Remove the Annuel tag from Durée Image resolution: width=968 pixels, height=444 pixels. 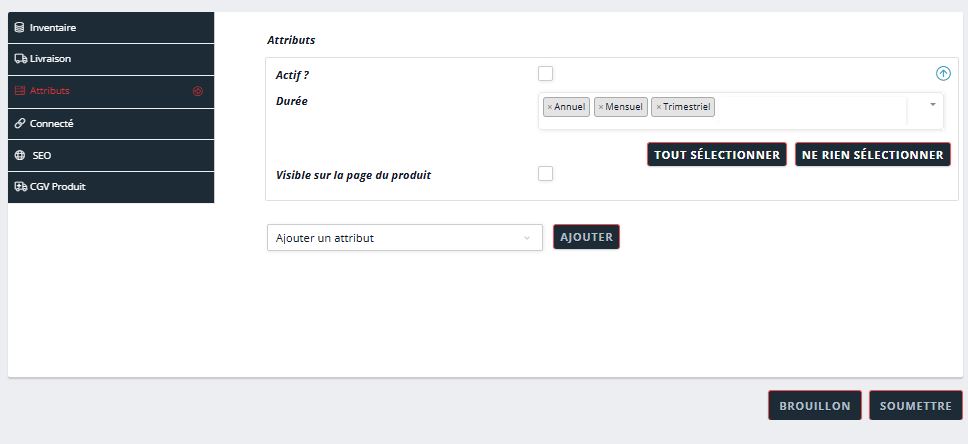point(549,107)
